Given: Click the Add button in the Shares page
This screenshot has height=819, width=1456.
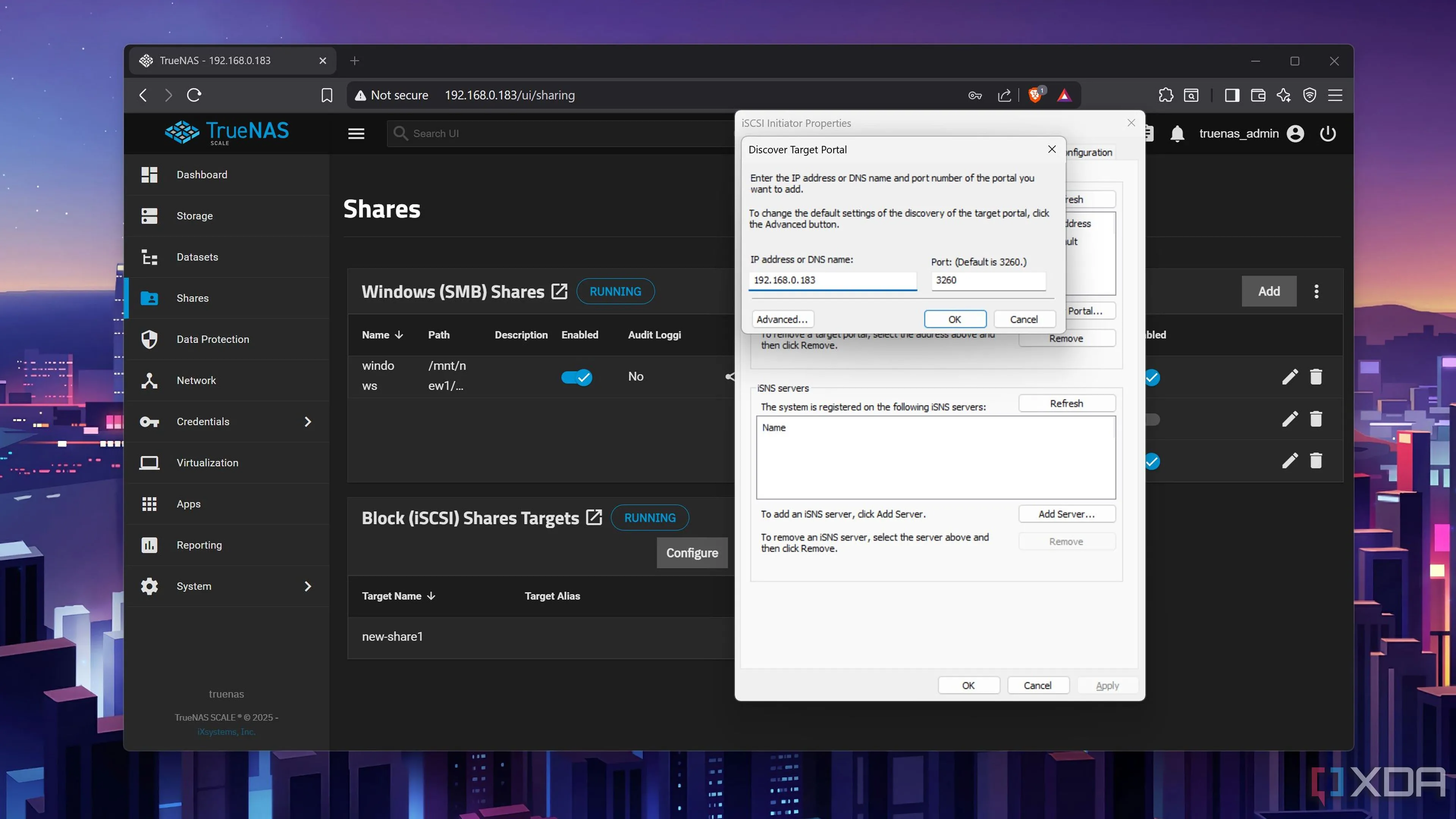Looking at the screenshot, I should tap(1269, 291).
